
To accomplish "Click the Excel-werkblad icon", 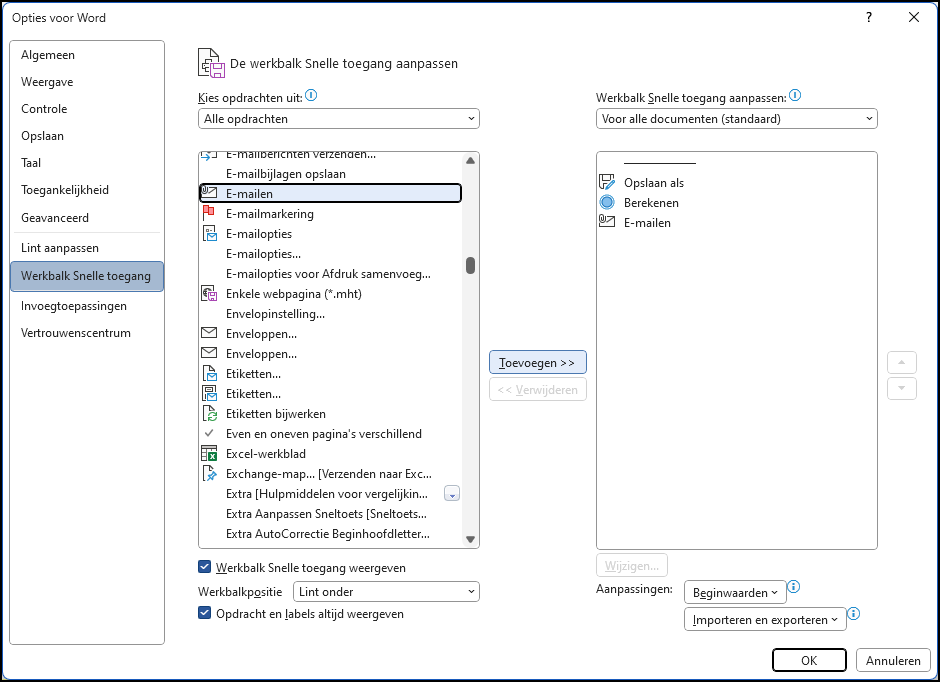I will coord(209,454).
